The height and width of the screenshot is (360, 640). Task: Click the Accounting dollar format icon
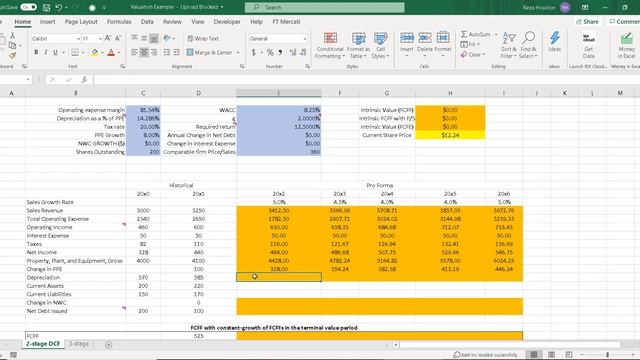(253, 53)
